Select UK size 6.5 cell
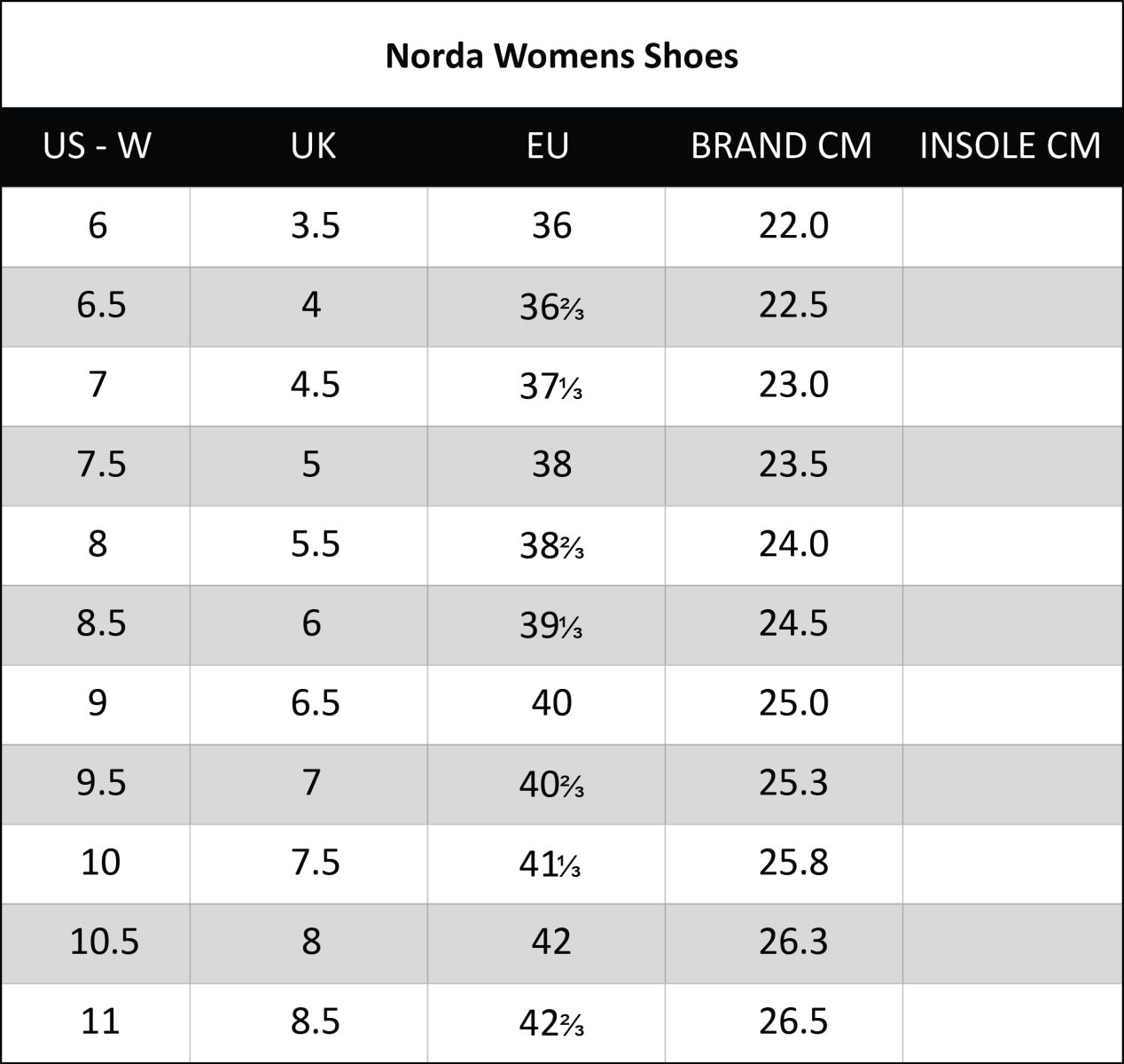The image size is (1124, 1064). pyautogui.click(x=315, y=704)
